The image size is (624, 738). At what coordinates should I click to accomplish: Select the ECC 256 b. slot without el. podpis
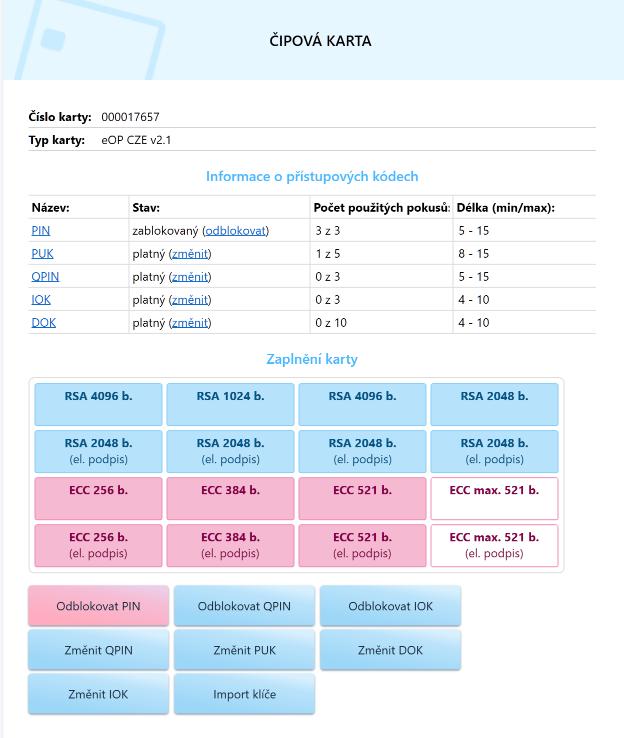(x=98, y=498)
